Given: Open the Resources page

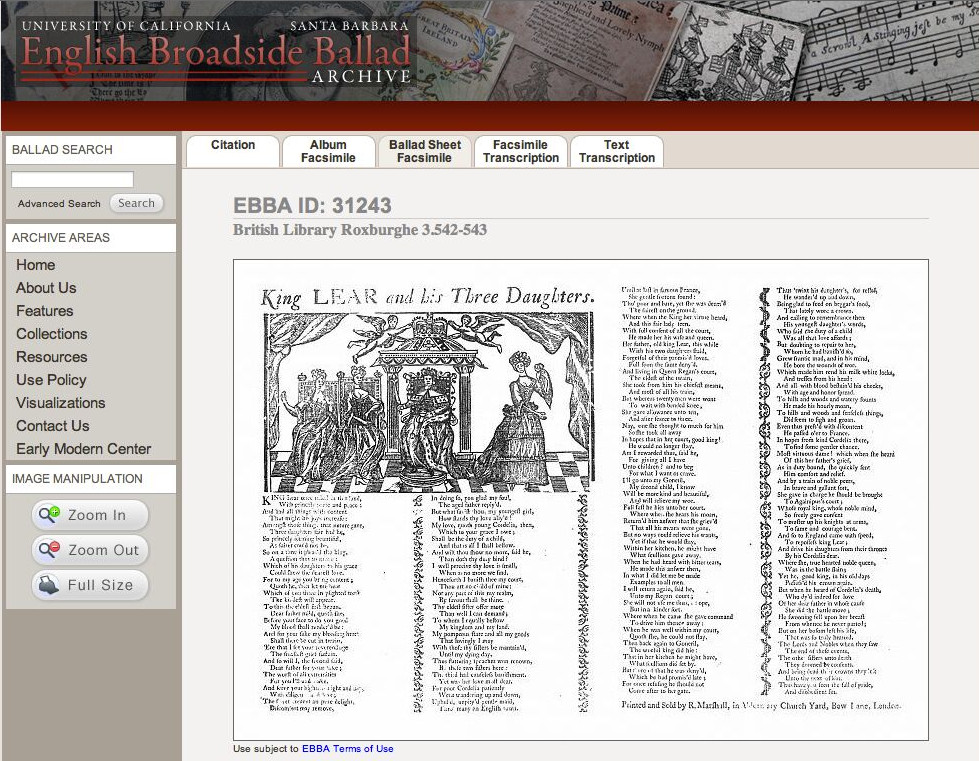Looking at the screenshot, I should point(52,357).
